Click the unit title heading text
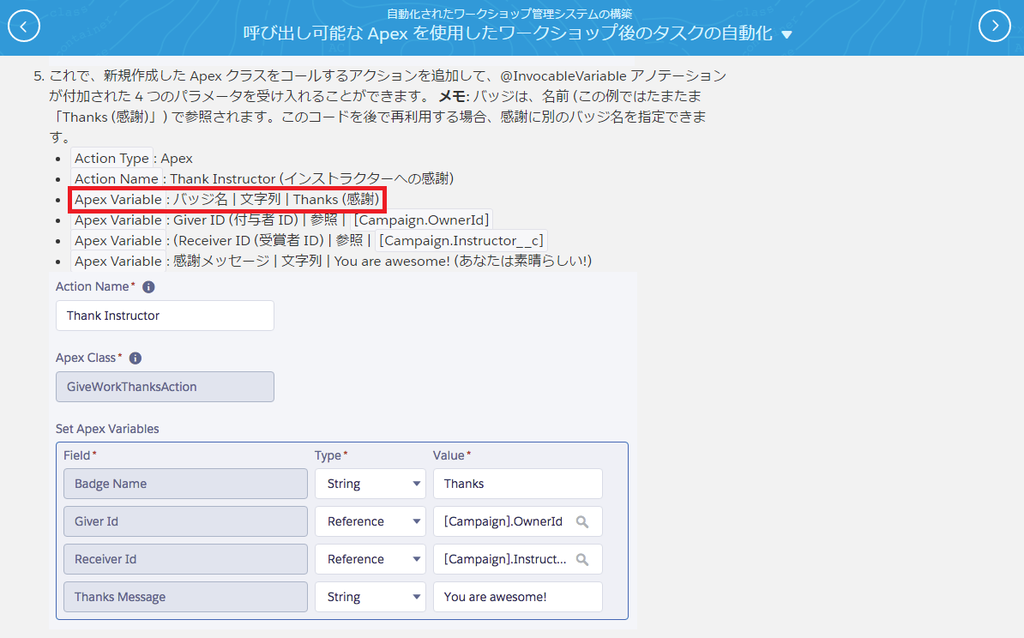Image resolution: width=1024 pixels, height=638 pixels. point(507,33)
